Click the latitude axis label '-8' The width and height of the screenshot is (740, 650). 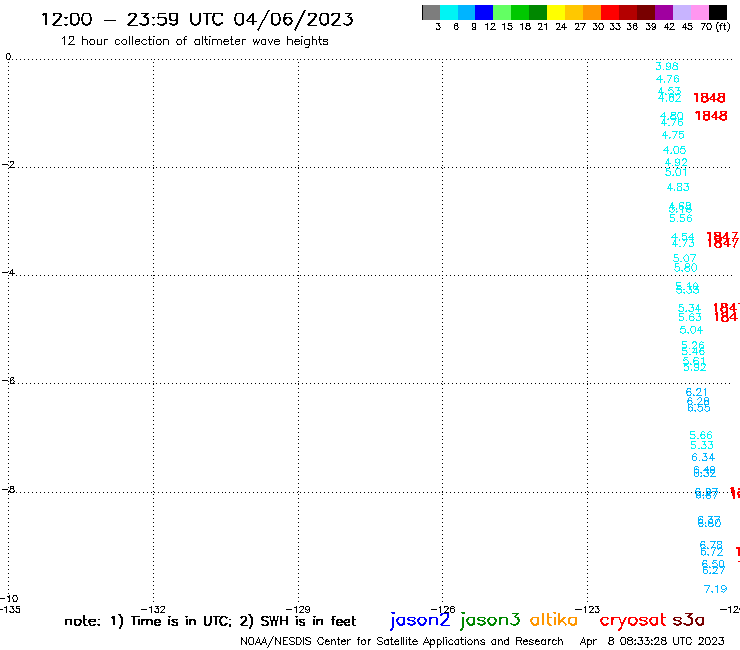[8, 490]
